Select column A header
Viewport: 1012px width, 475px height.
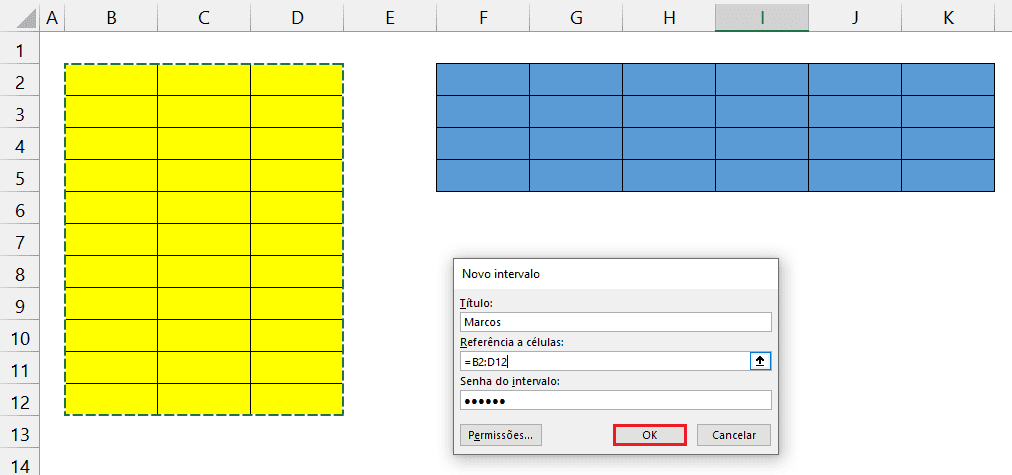pos(52,18)
